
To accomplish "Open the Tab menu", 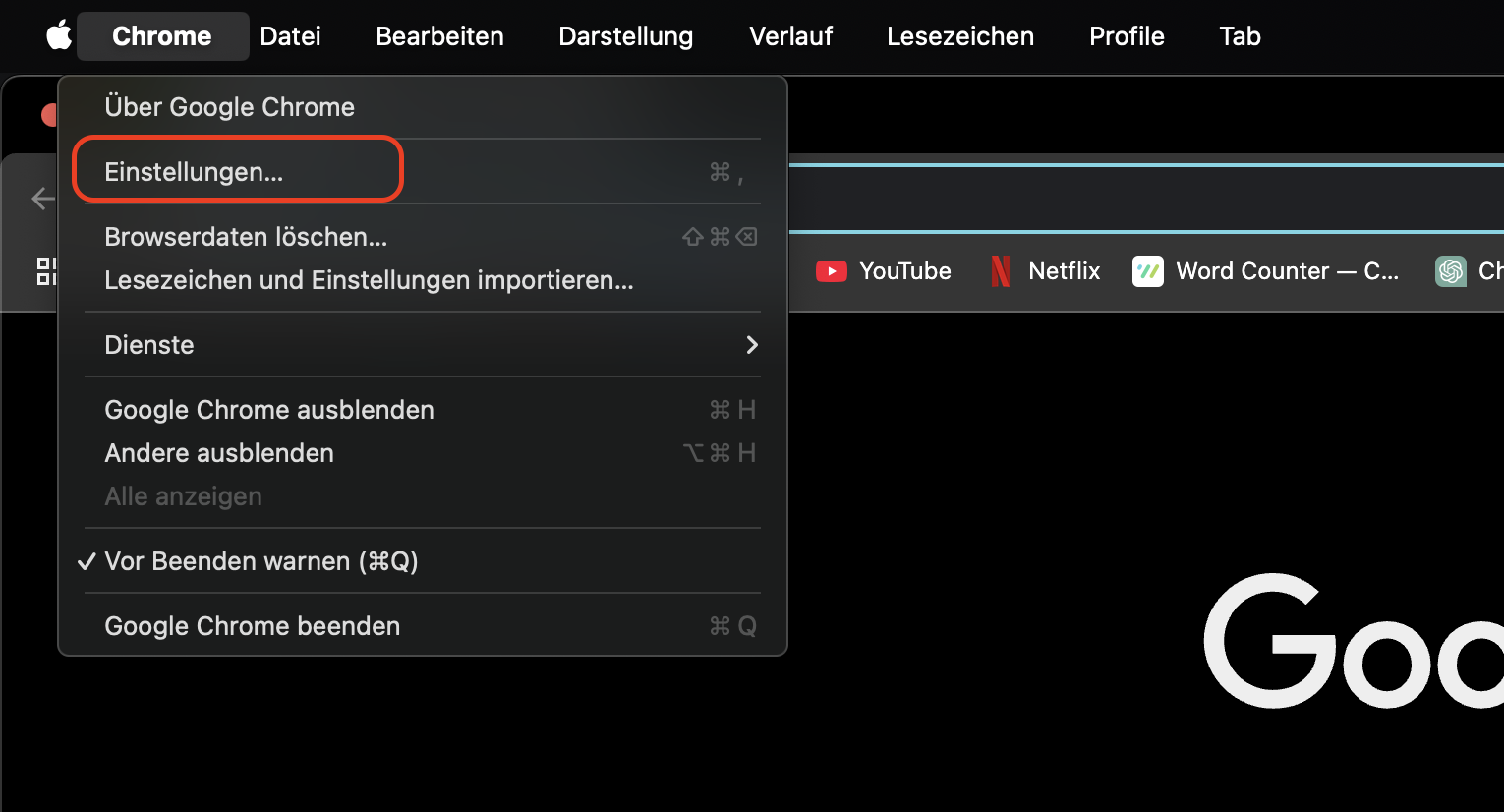I will pos(1239,36).
